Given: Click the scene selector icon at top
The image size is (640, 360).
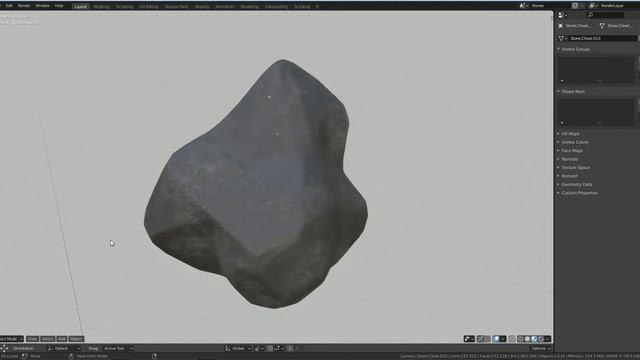Looking at the screenshot, I should (523, 6).
